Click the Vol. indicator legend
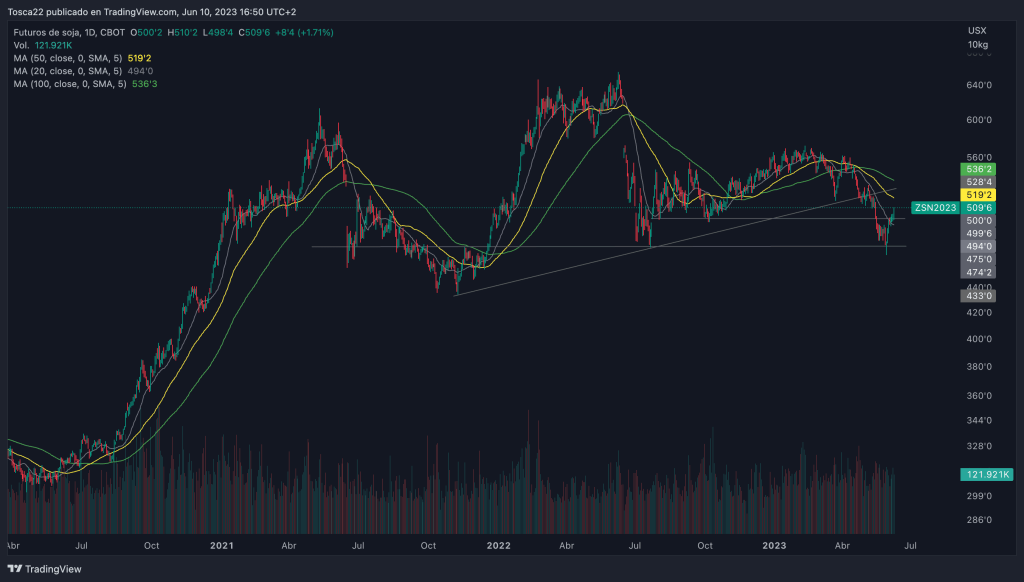This screenshot has height=582, width=1024. (22, 45)
